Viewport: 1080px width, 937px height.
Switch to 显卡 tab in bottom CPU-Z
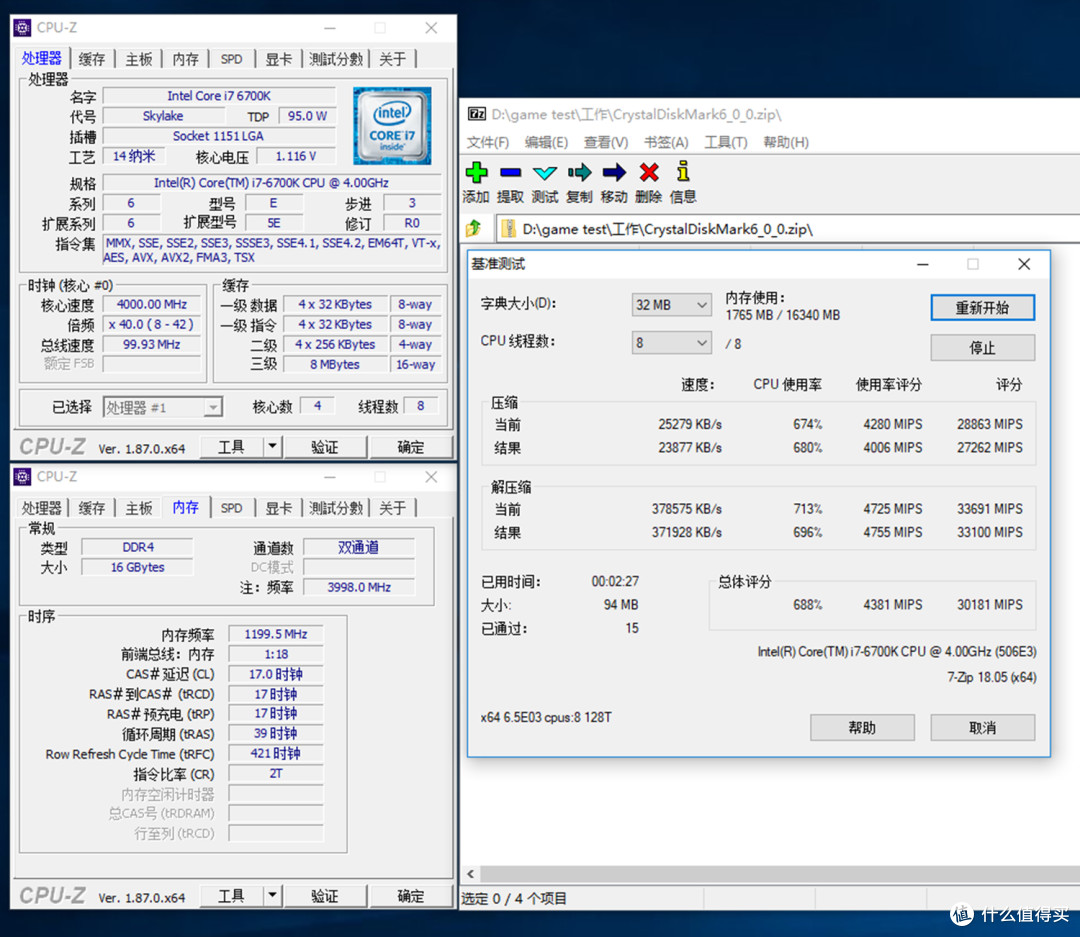(278, 508)
